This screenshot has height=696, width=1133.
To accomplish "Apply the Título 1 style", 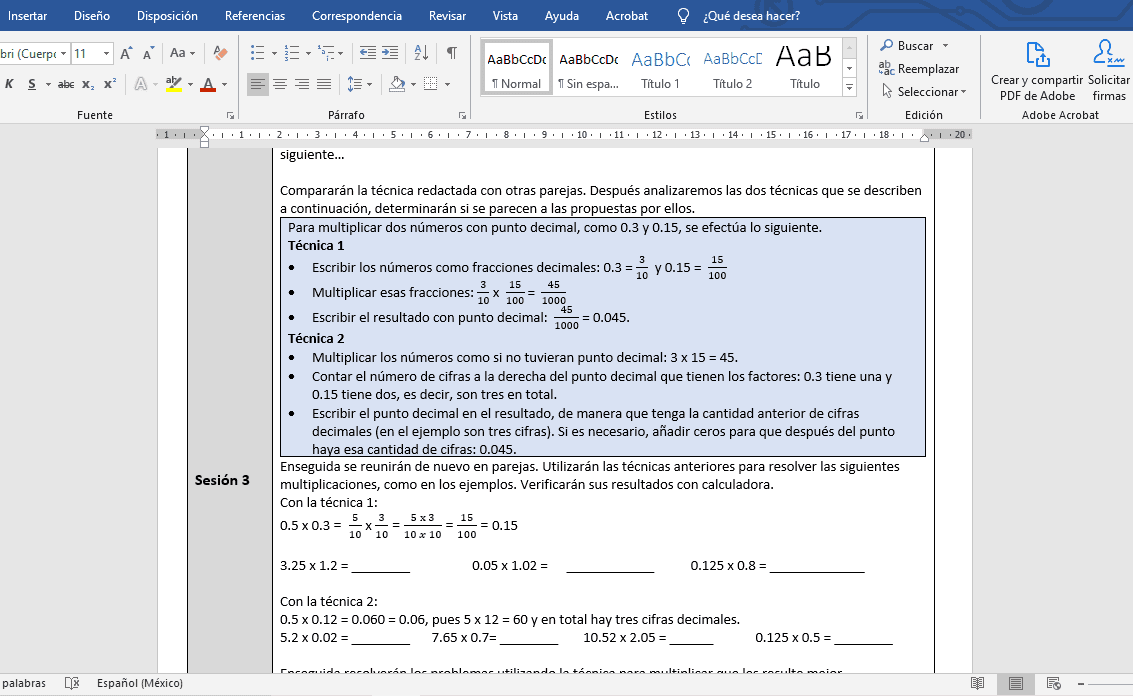I will tap(660, 68).
